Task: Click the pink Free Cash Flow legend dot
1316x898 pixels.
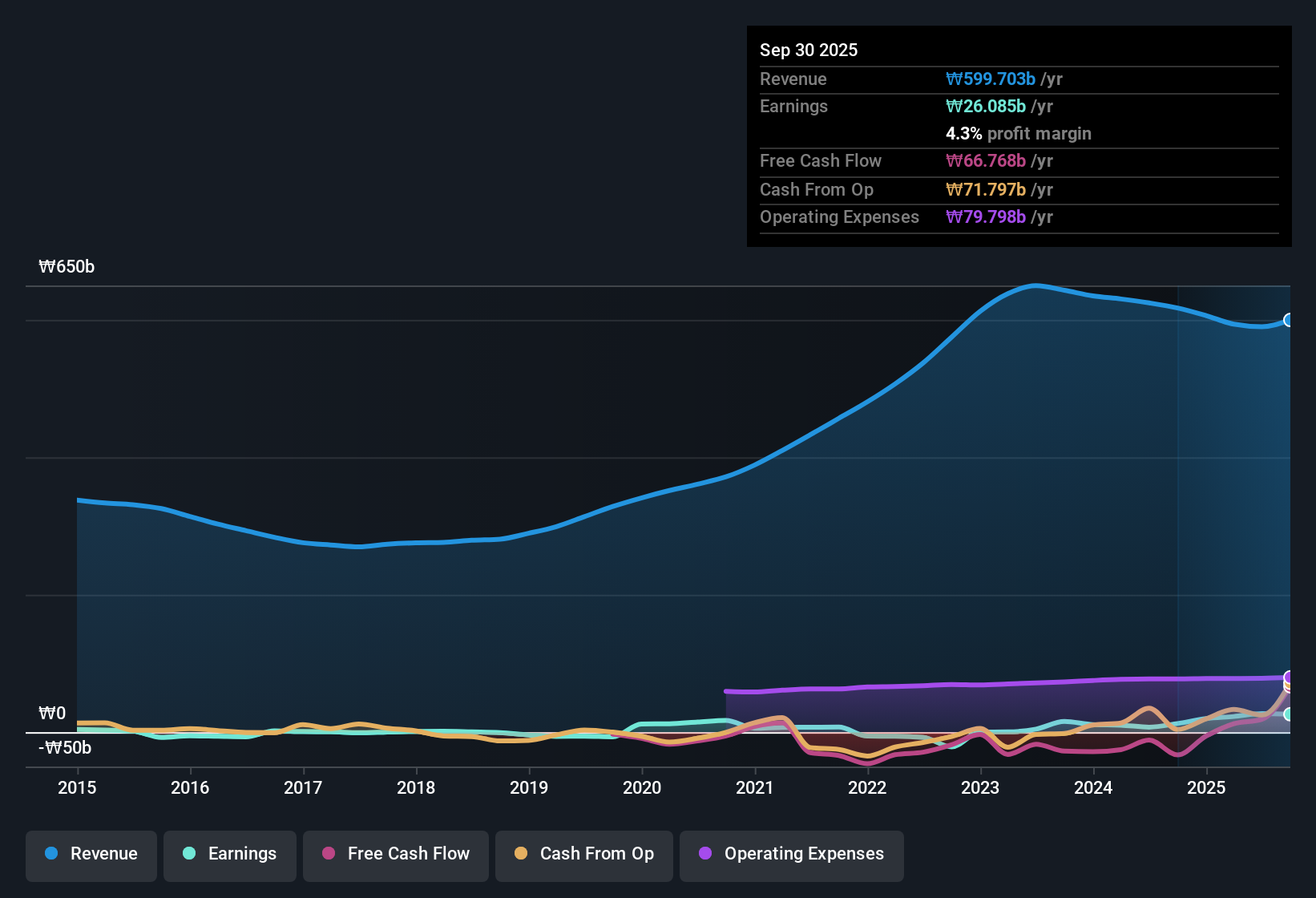Action: point(329,854)
